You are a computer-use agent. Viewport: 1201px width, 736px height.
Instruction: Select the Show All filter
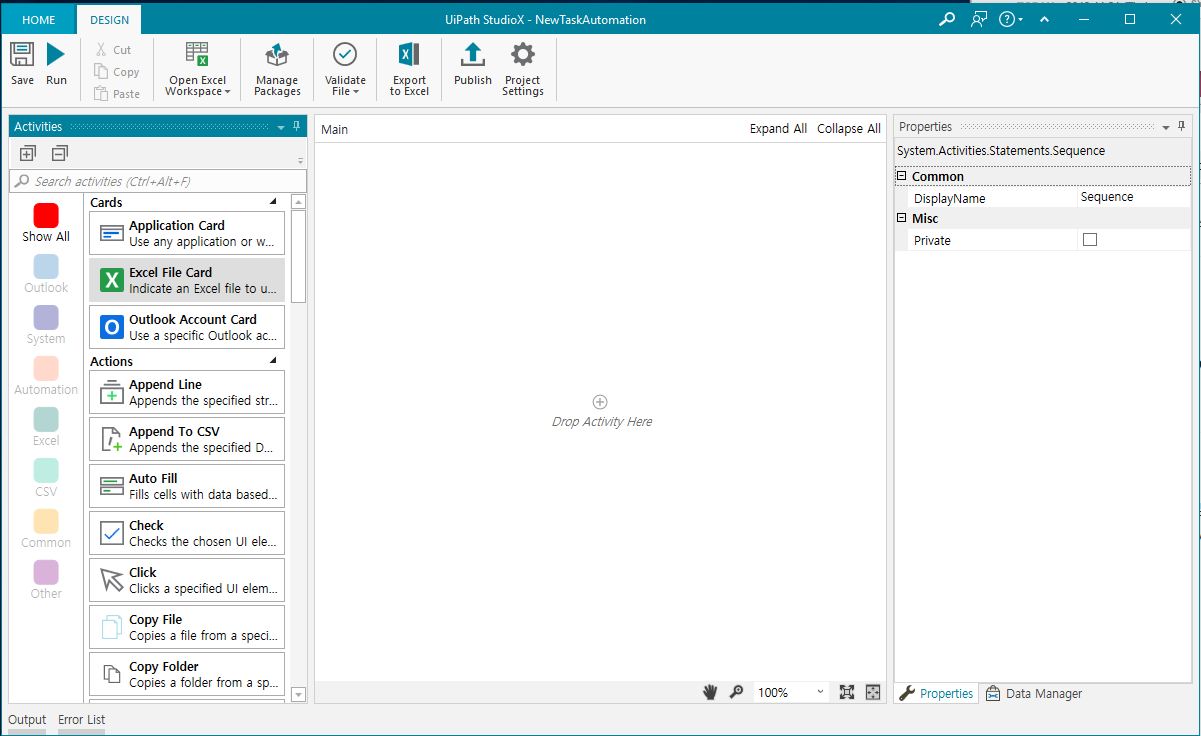46,223
